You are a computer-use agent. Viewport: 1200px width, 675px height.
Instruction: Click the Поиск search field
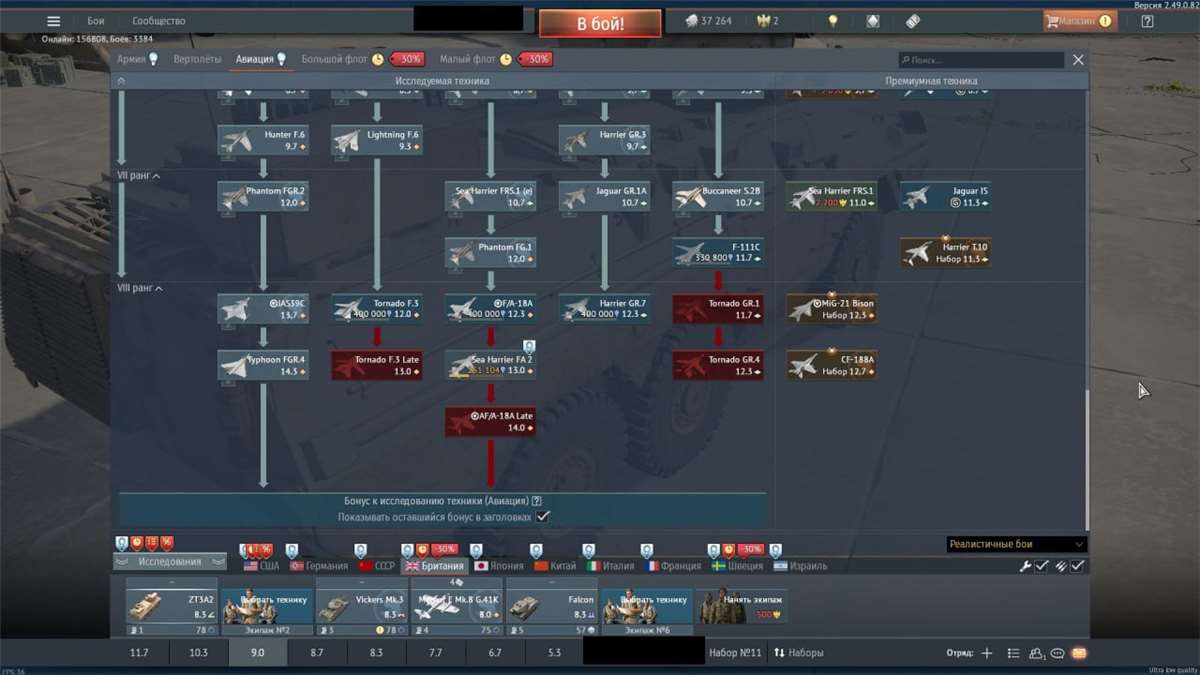980,60
